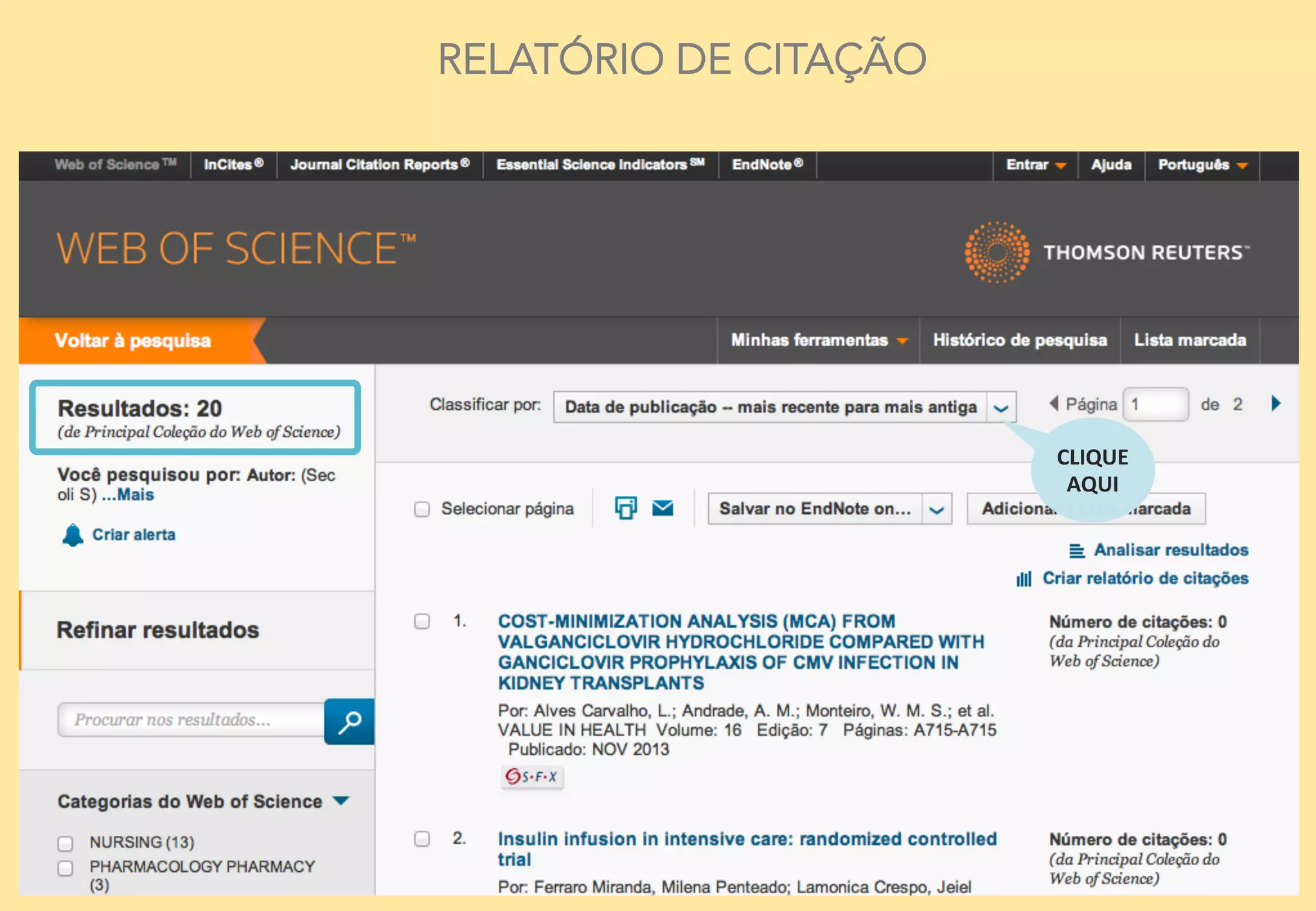This screenshot has height=911, width=1316.
Task: Click Criar alerta link
Action: pos(134,535)
